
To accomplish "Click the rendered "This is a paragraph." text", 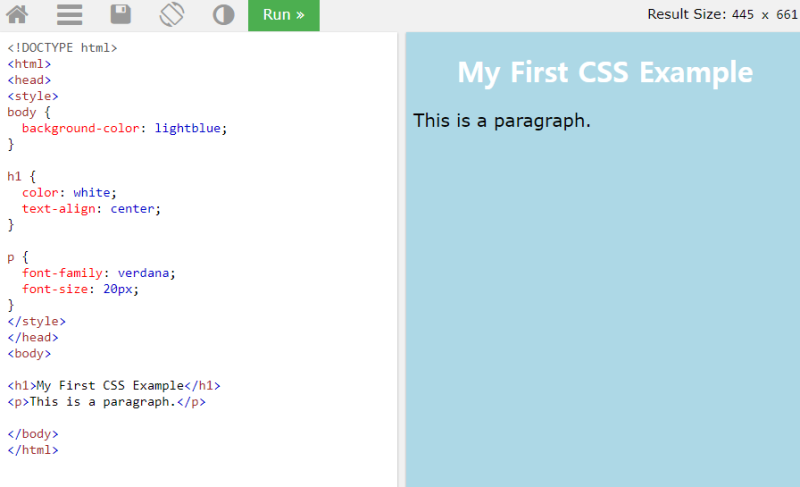I will click(x=502, y=121).
